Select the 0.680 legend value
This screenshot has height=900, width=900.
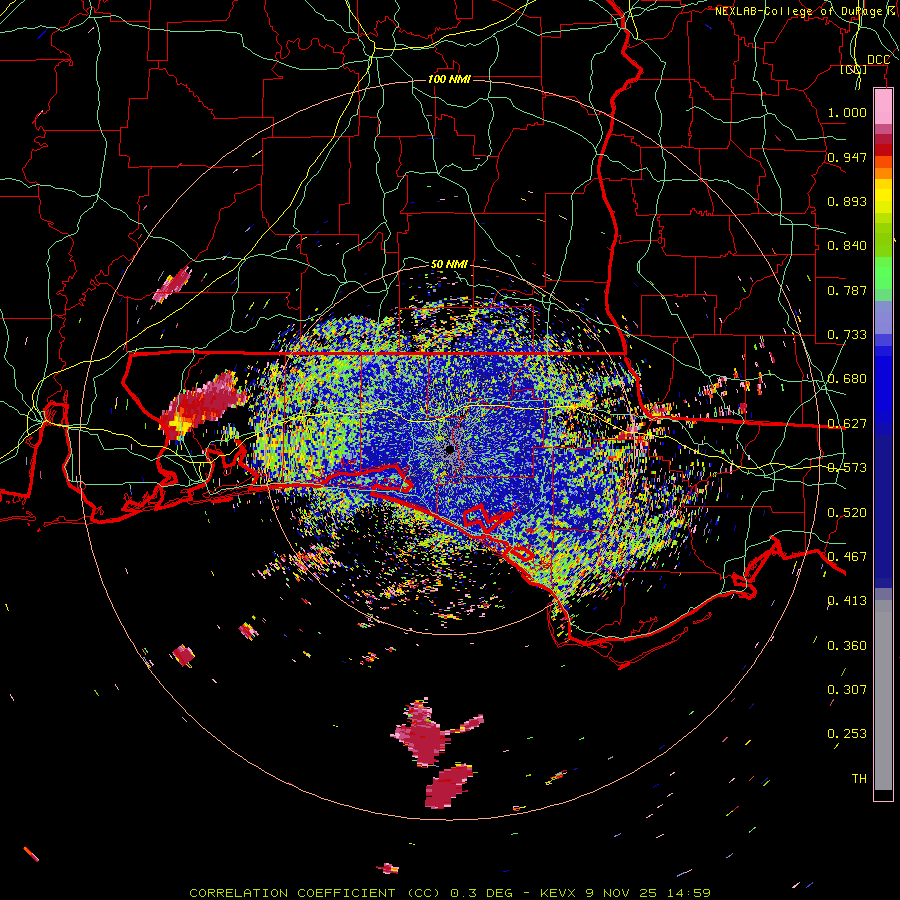[x=847, y=379]
